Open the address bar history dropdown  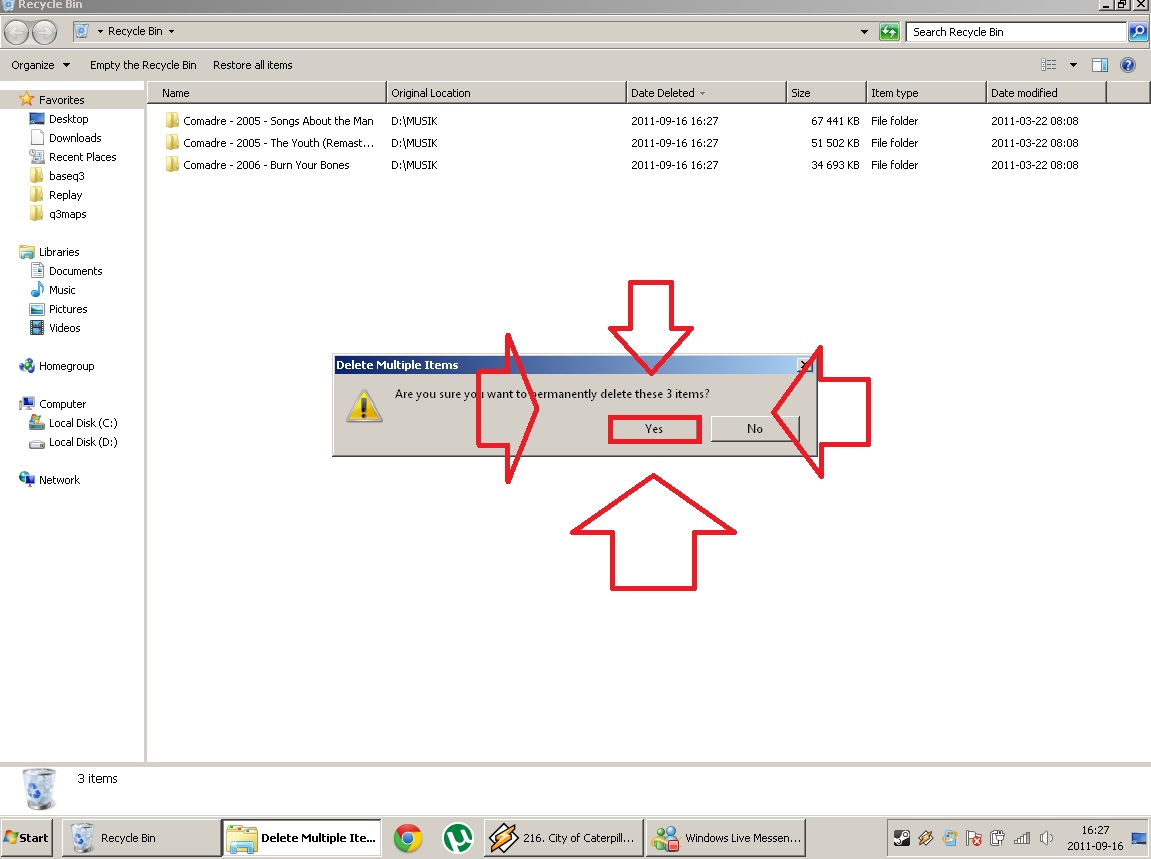(x=864, y=32)
